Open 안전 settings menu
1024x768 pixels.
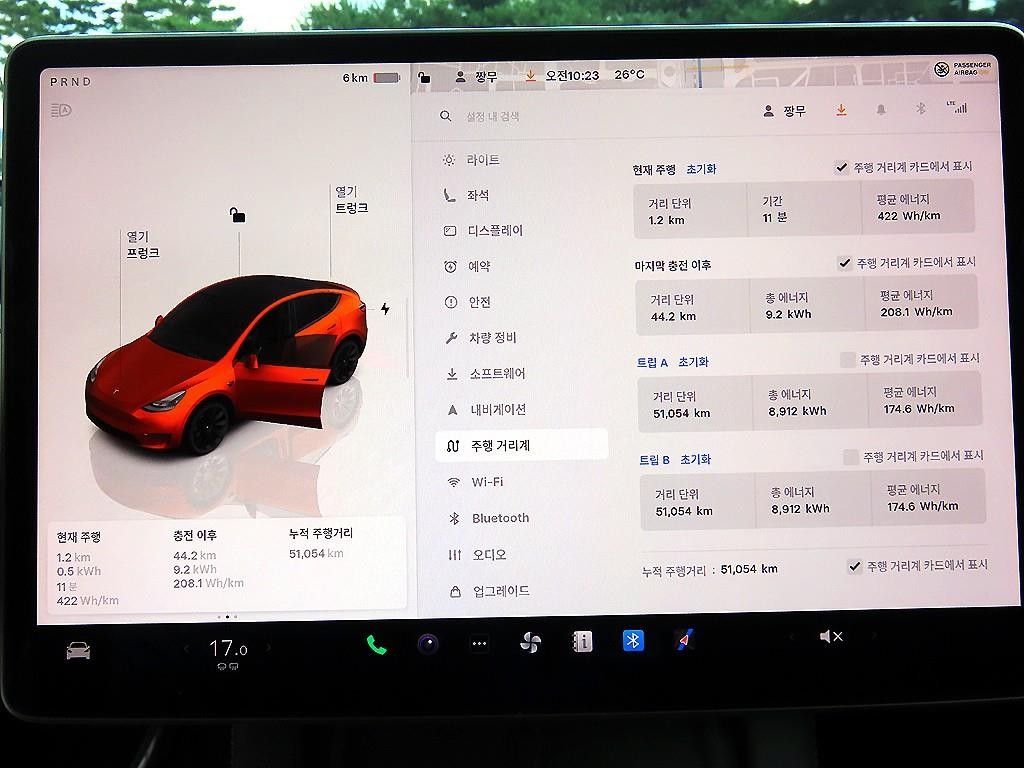pyautogui.click(x=468, y=302)
